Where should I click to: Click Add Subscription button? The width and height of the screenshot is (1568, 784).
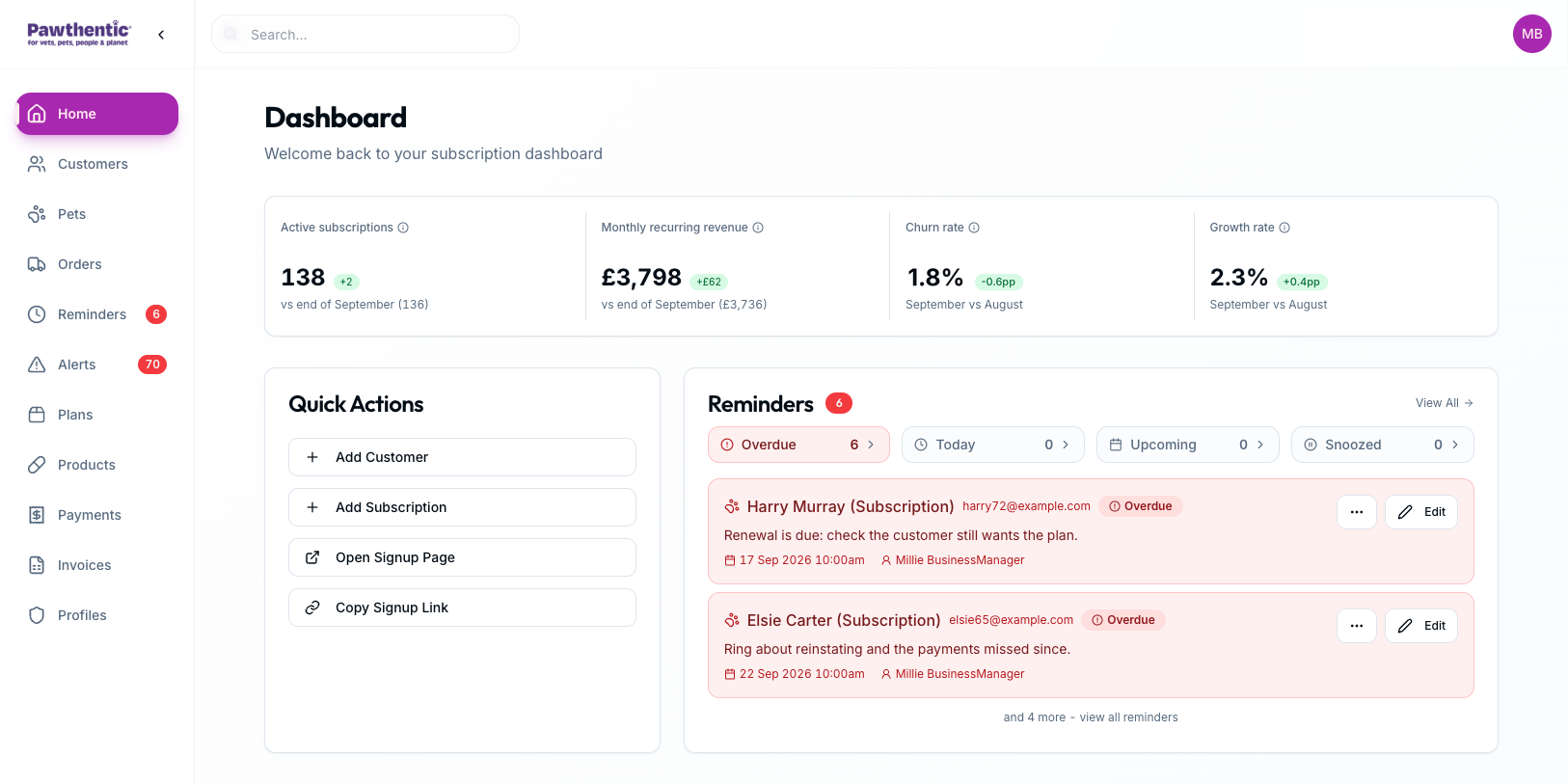(462, 507)
